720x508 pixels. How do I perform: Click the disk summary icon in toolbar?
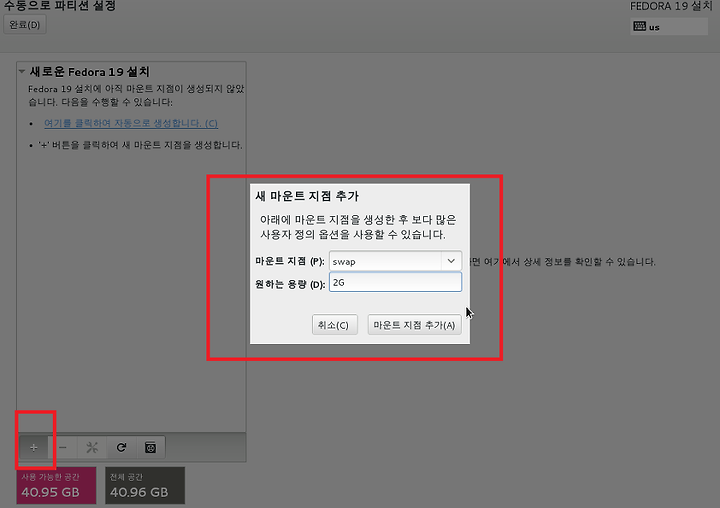pyautogui.click(x=150, y=447)
